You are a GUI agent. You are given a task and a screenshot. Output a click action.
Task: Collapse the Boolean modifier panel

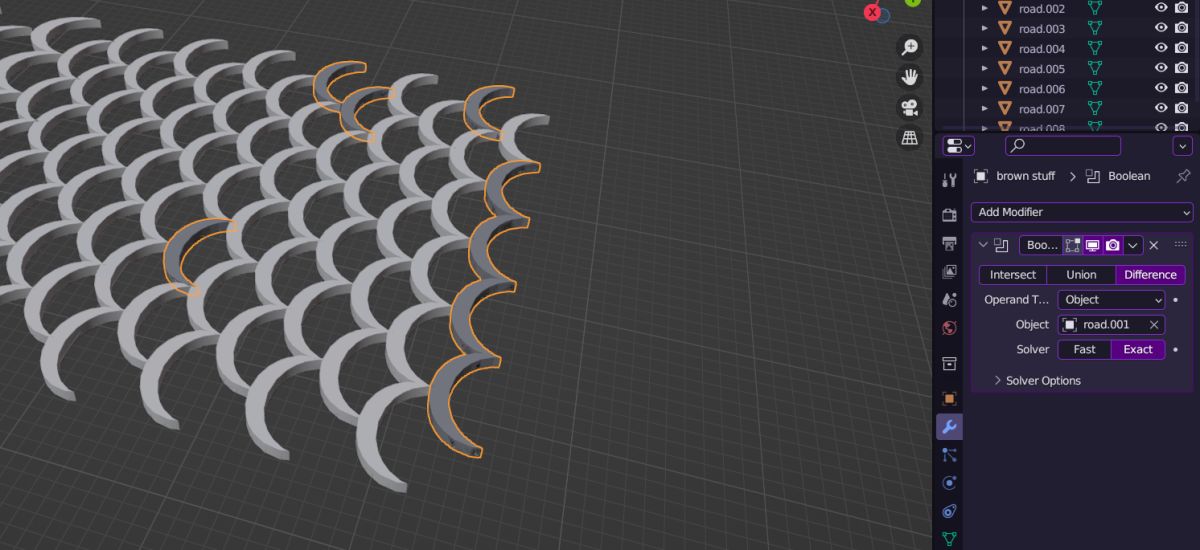click(983, 245)
